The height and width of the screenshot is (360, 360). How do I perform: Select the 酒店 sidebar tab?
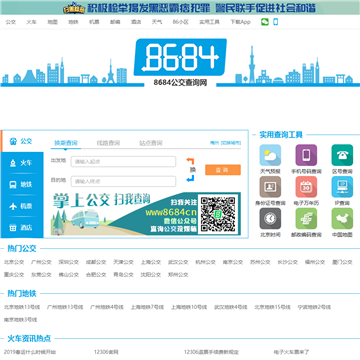pyautogui.click(x=22, y=228)
